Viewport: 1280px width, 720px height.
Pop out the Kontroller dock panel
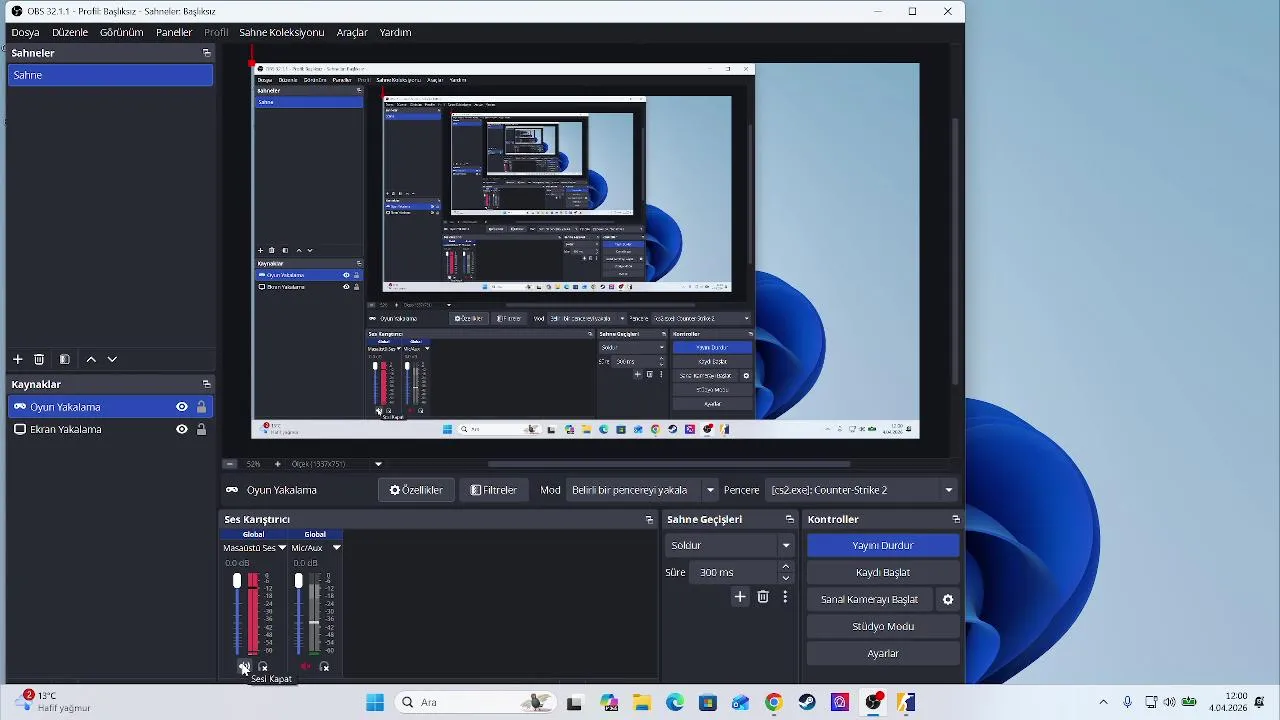click(x=956, y=520)
